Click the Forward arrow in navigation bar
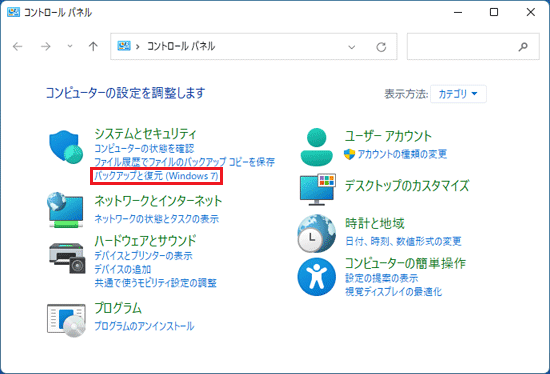Image resolution: width=550 pixels, height=374 pixels. click(x=46, y=46)
